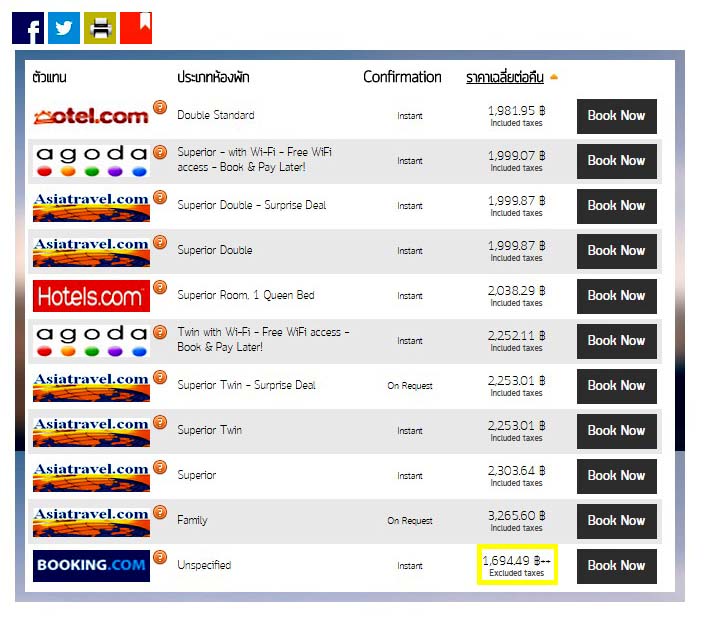This screenshot has height=622, width=704.
Task: Select 'On Request' in Superior Twin - Surprise Deal row
Action: click(x=410, y=386)
